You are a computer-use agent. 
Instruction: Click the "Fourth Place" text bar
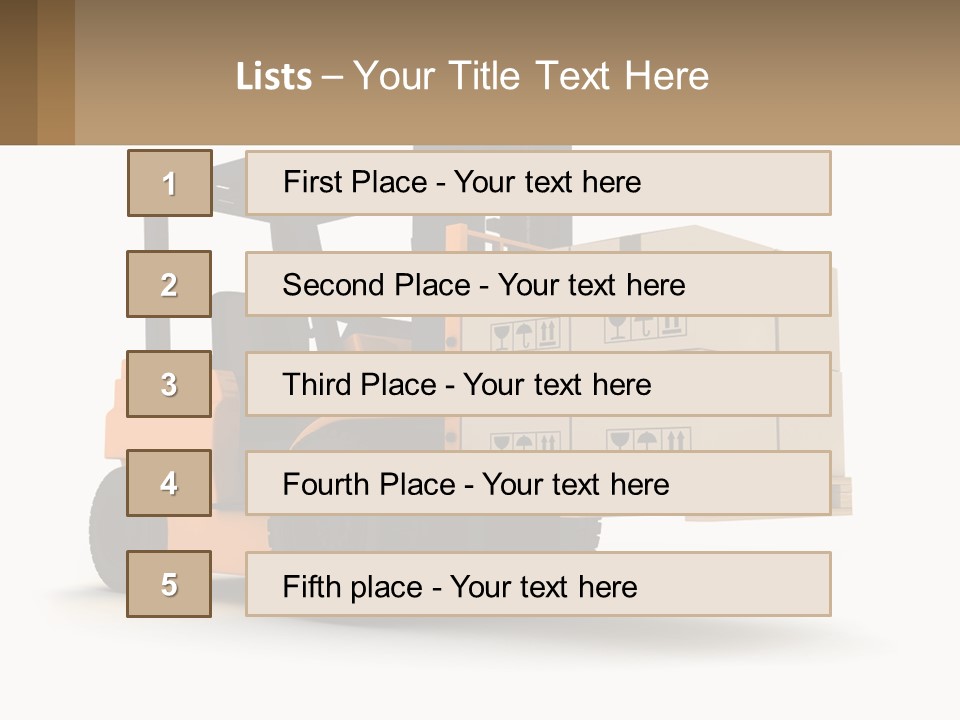tap(538, 484)
